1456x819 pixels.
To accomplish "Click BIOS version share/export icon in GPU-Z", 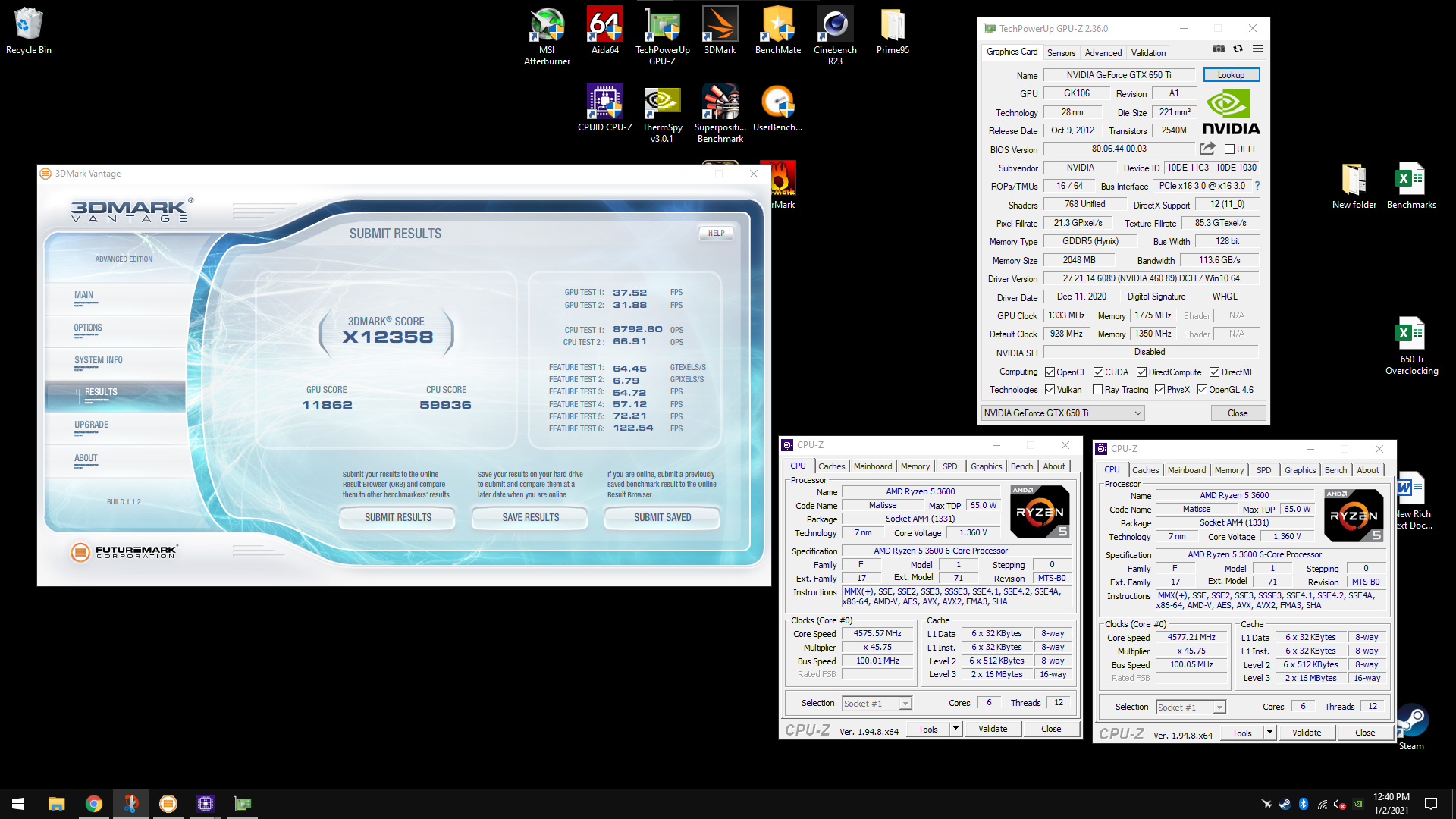I will pos(1207,149).
